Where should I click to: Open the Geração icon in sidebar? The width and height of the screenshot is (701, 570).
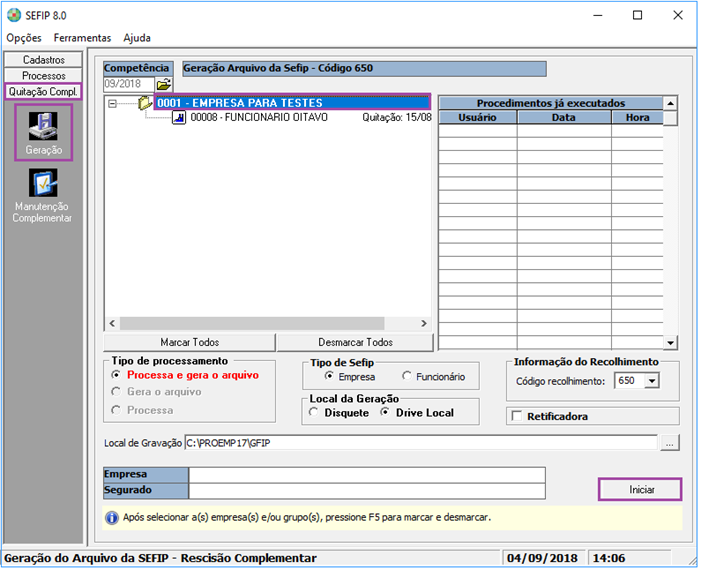coord(43,132)
